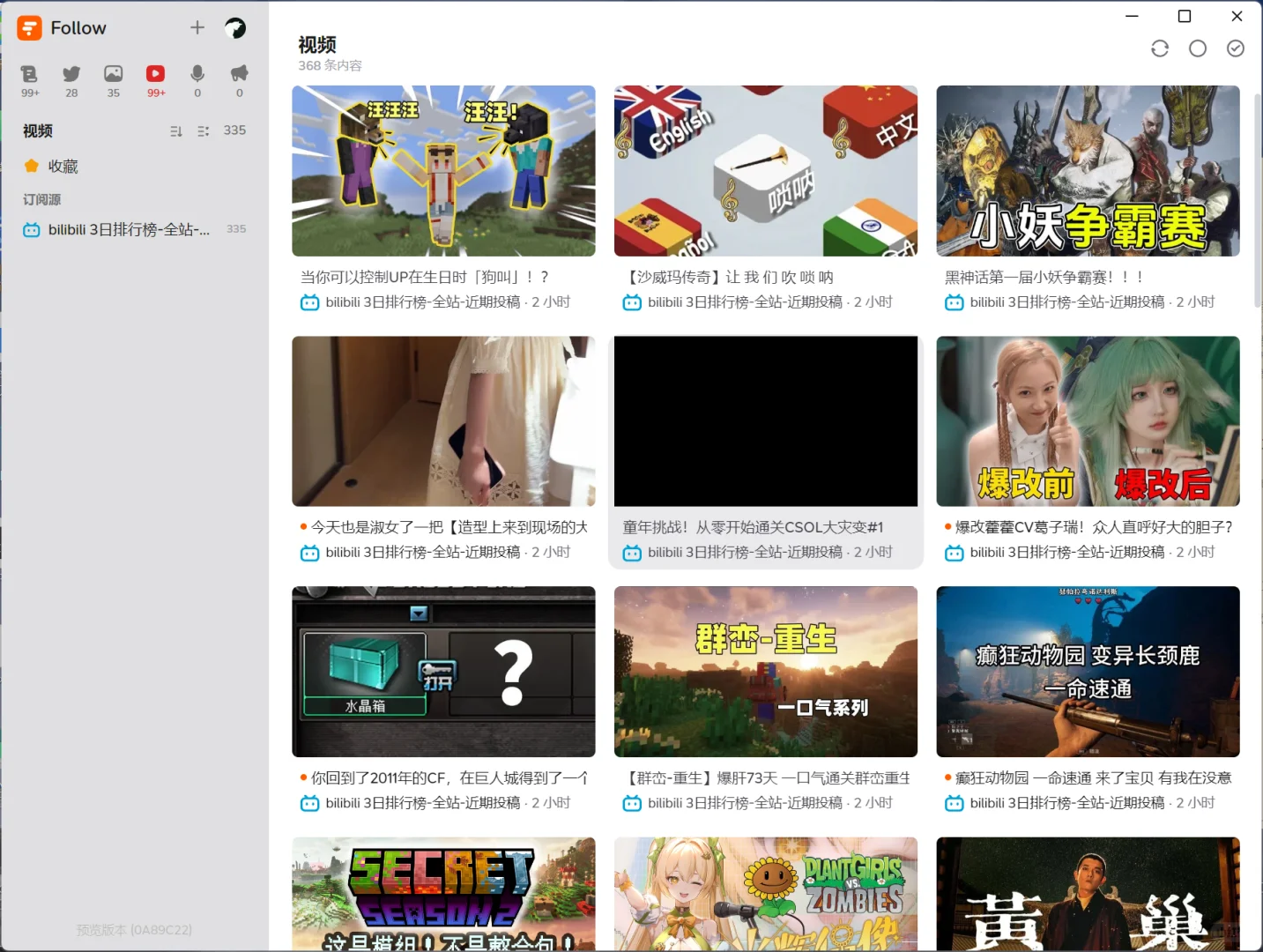Open title 当你可以控制UP在生日时「狗叫」

pos(425,278)
